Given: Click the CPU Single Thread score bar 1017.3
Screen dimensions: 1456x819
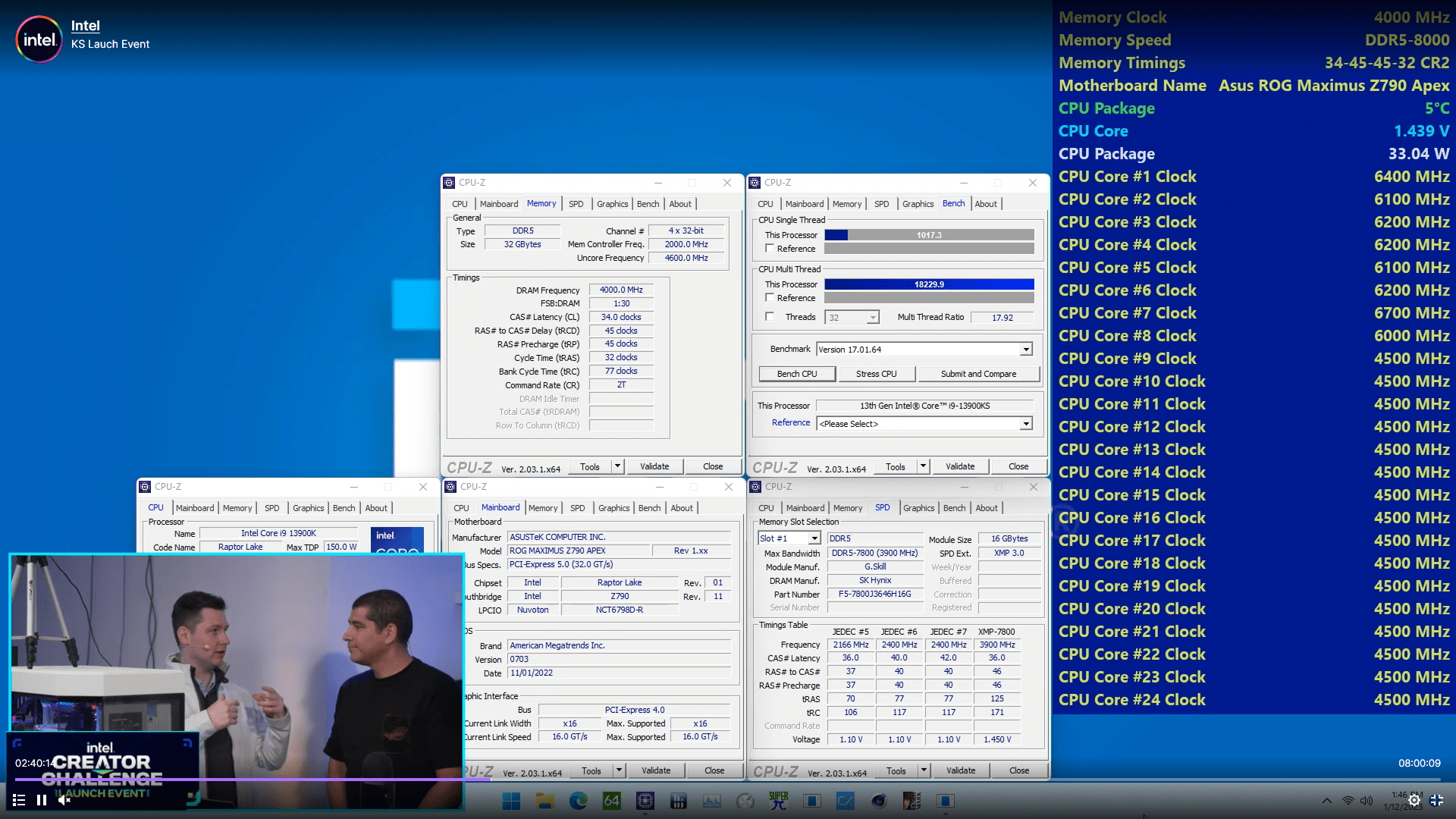Looking at the screenshot, I should tap(929, 235).
